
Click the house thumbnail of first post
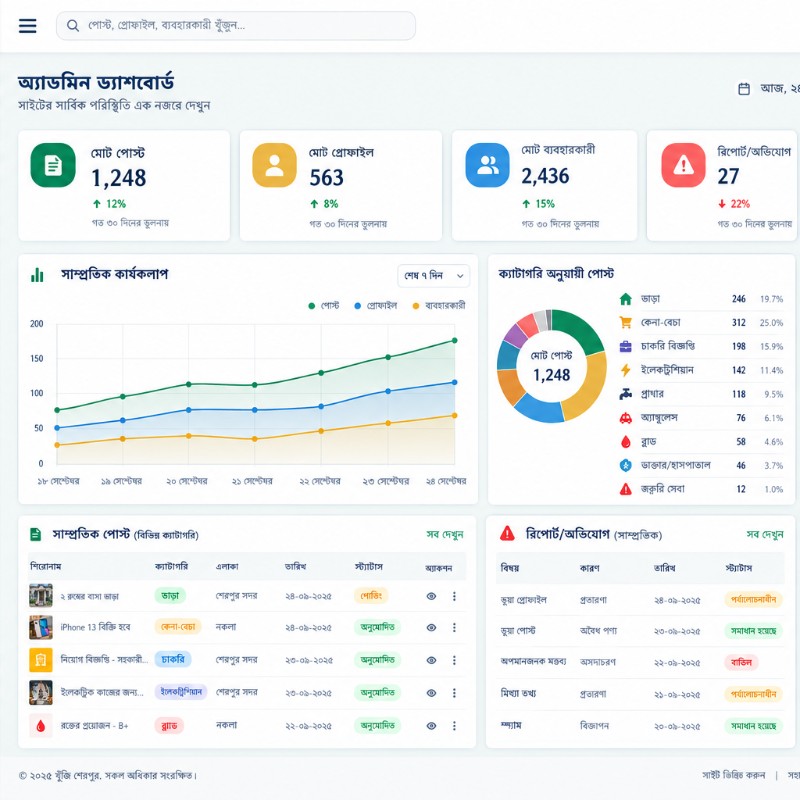click(41, 595)
